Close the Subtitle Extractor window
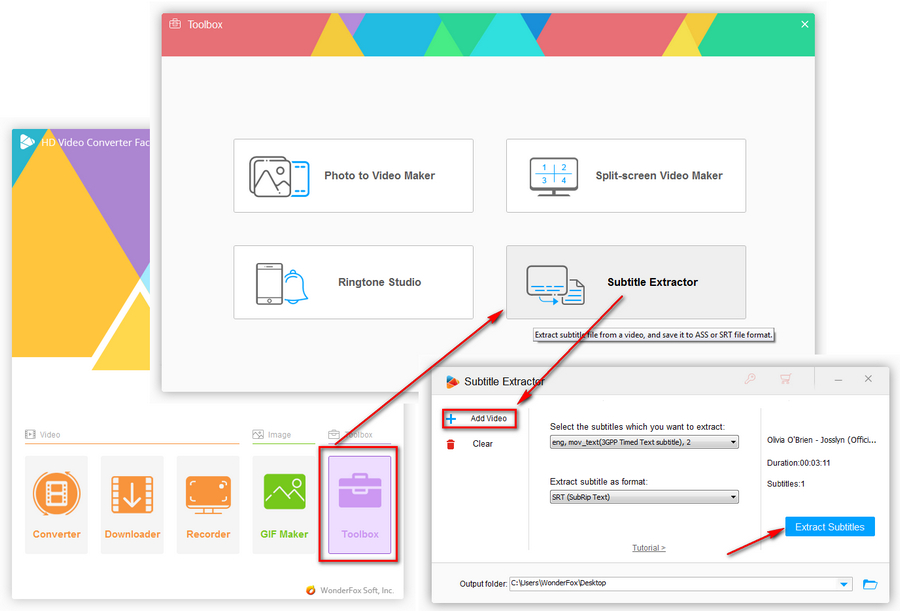 pyautogui.click(x=868, y=378)
